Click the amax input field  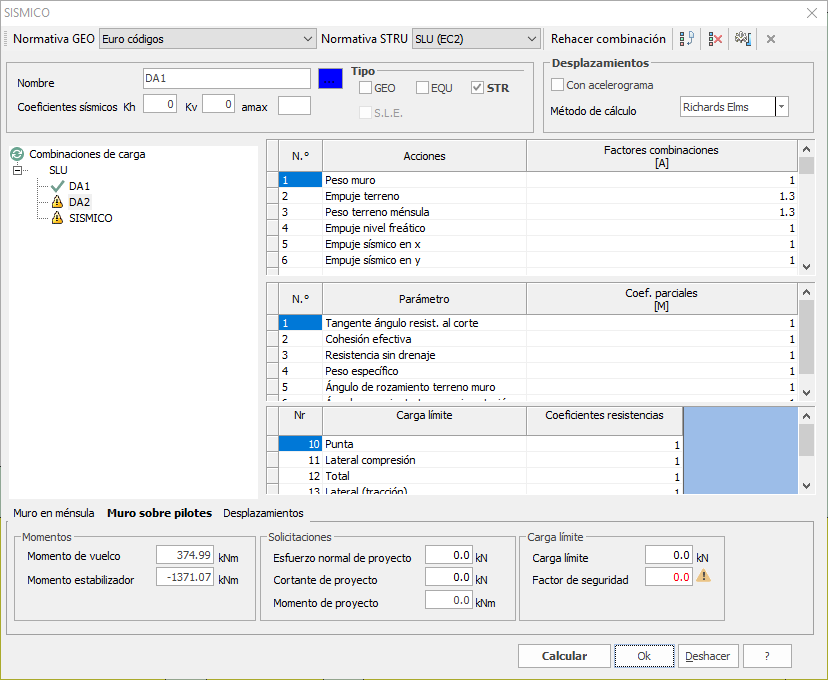pyautogui.click(x=294, y=105)
